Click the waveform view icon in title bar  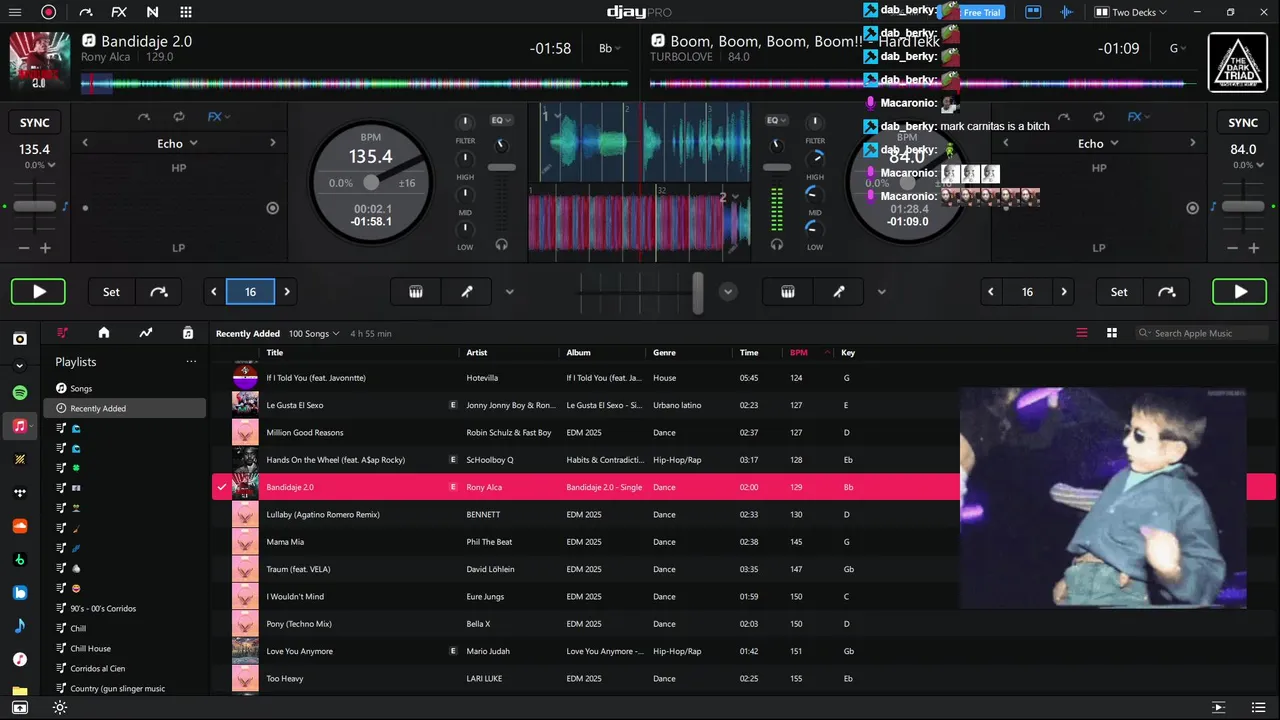click(x=1066, y=12)
